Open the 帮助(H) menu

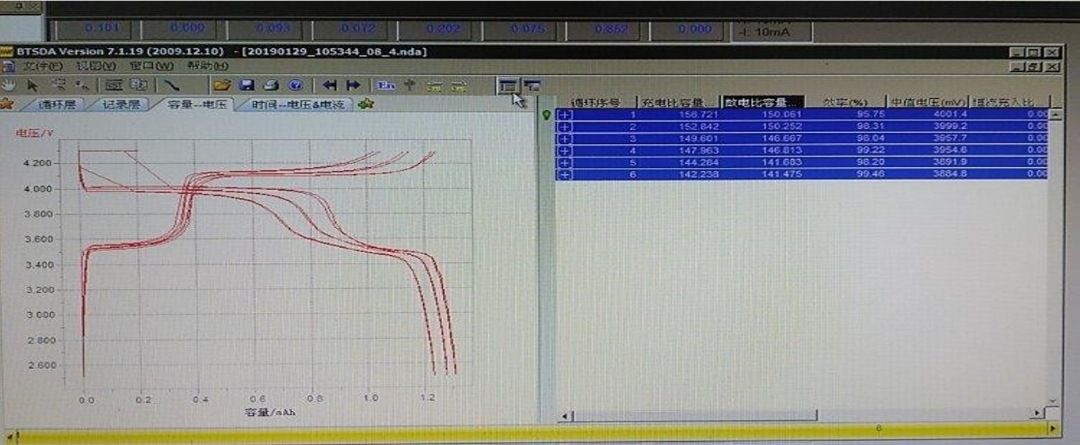coord(200,66)
